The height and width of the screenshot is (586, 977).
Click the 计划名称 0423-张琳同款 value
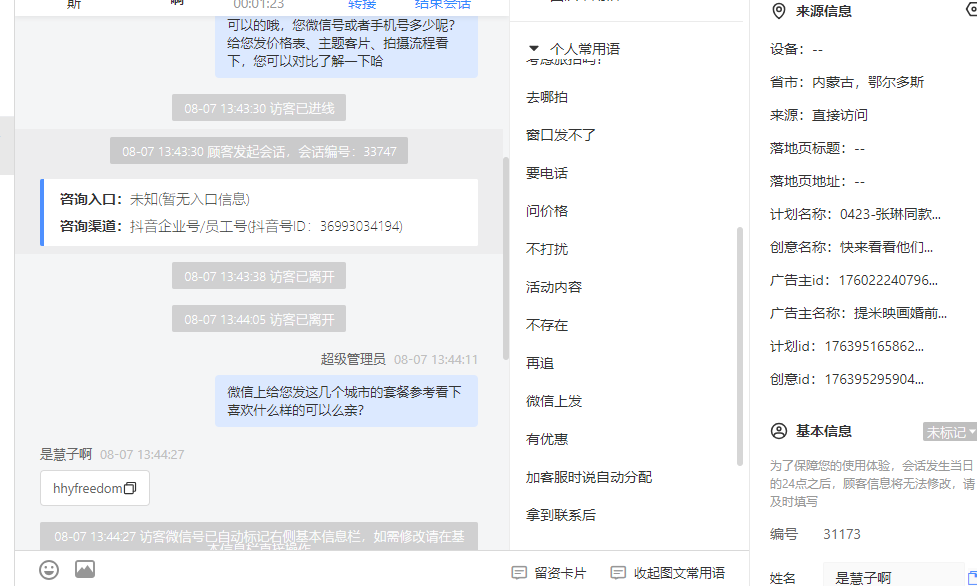pyautogui.click(x=890, y=214)
